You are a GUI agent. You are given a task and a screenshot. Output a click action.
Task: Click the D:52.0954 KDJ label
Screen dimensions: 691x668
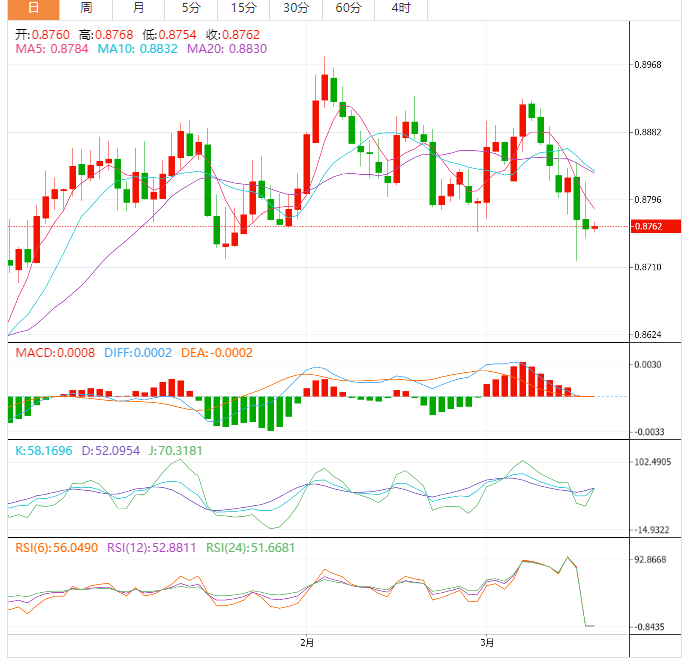click(111, 451)
